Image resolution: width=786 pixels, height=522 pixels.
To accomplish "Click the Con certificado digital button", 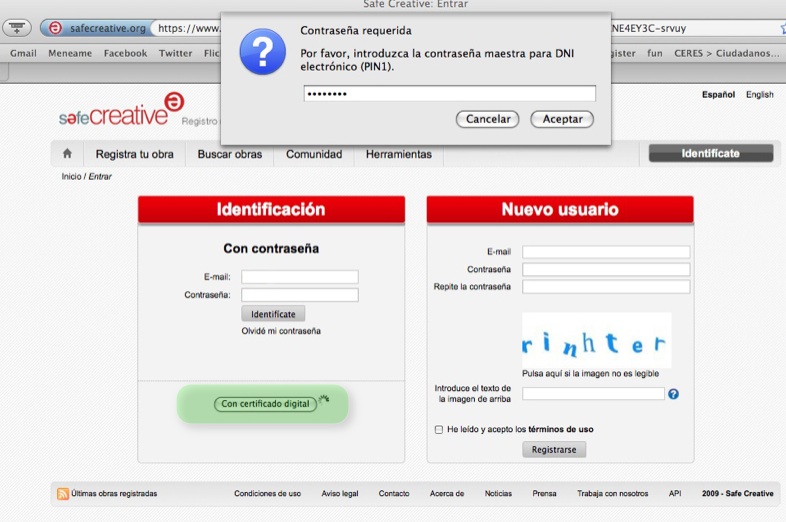I will click(x=264, y=404).
